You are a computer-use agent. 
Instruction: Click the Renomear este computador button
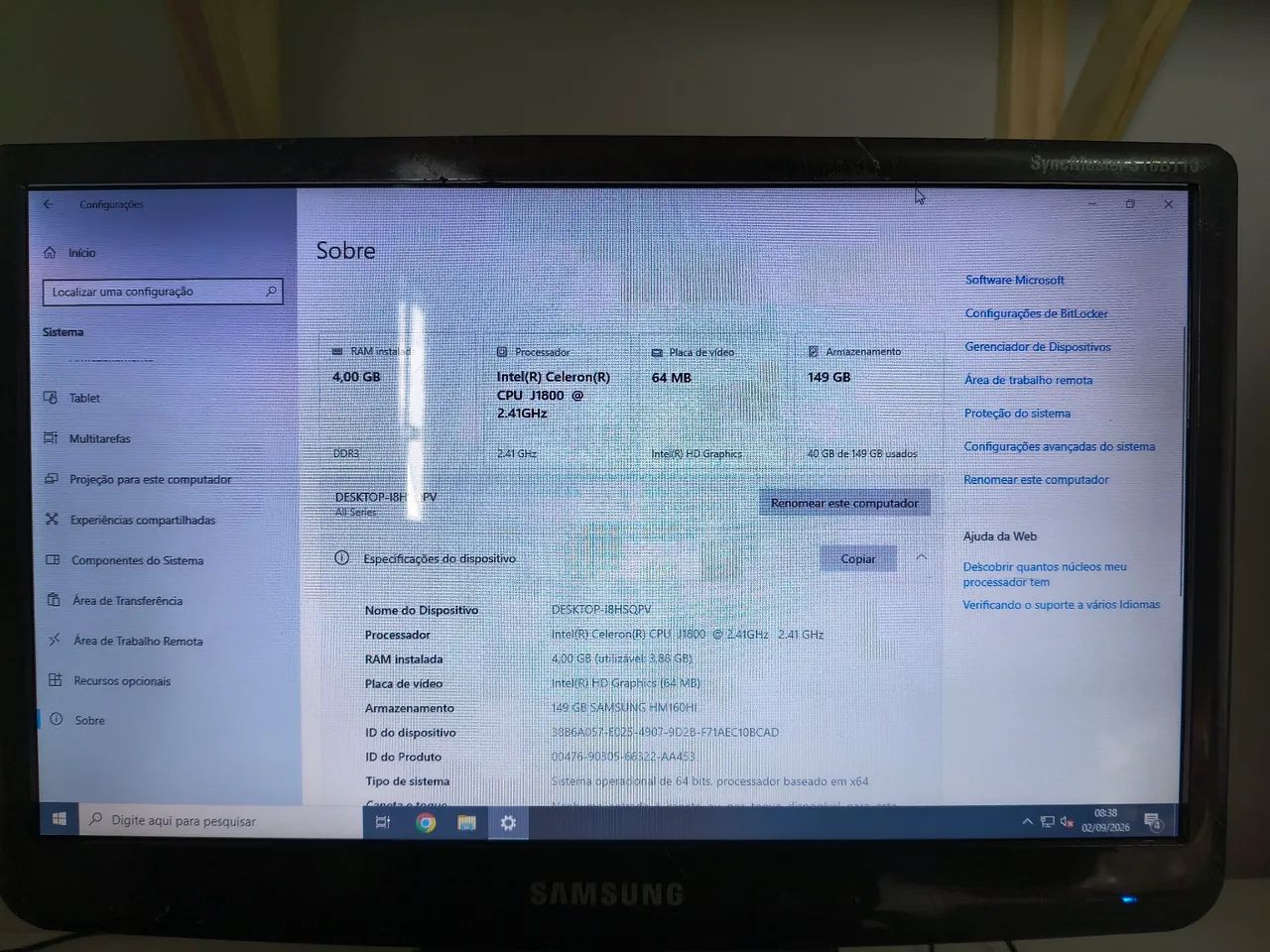click(844, 503)
